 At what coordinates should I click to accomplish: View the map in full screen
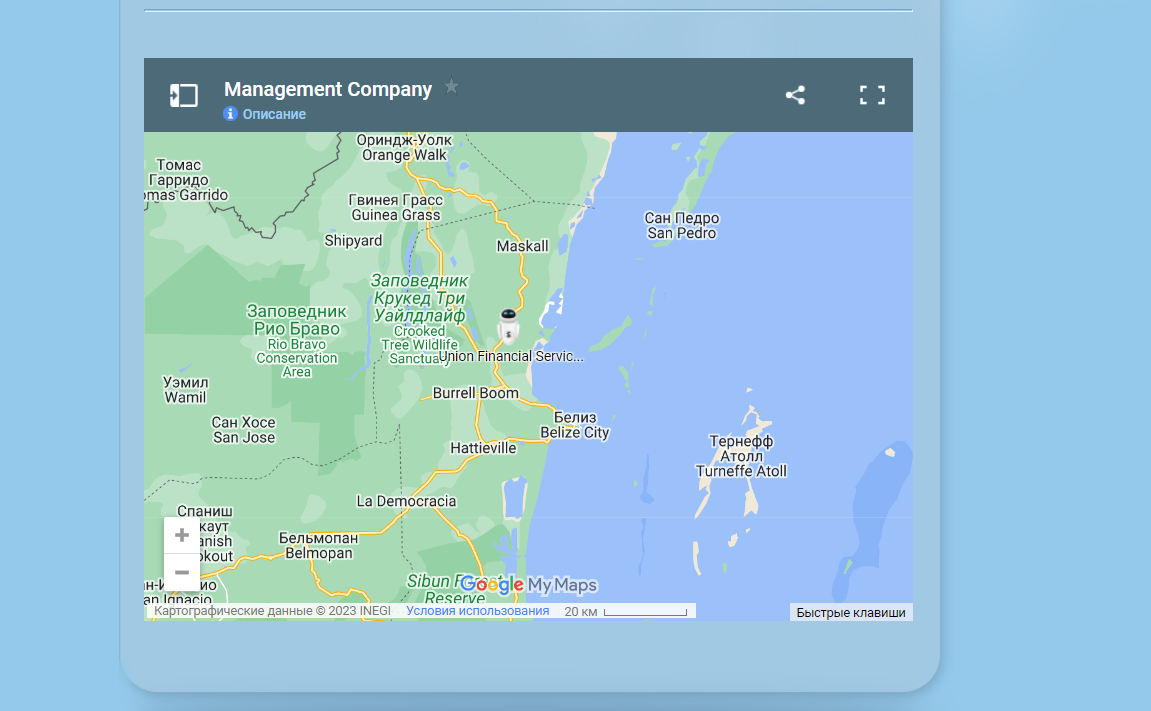872,95
